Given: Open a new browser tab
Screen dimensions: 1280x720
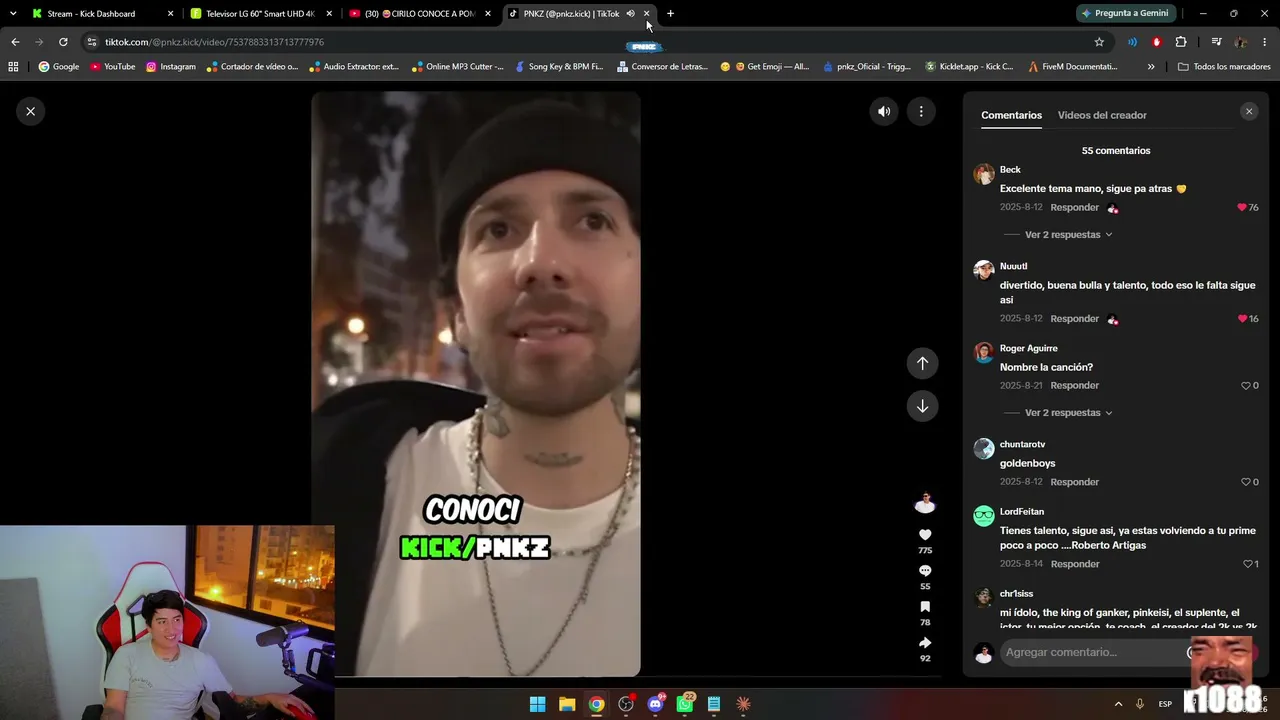Looking at the screenshot, I should click(670, 14).
